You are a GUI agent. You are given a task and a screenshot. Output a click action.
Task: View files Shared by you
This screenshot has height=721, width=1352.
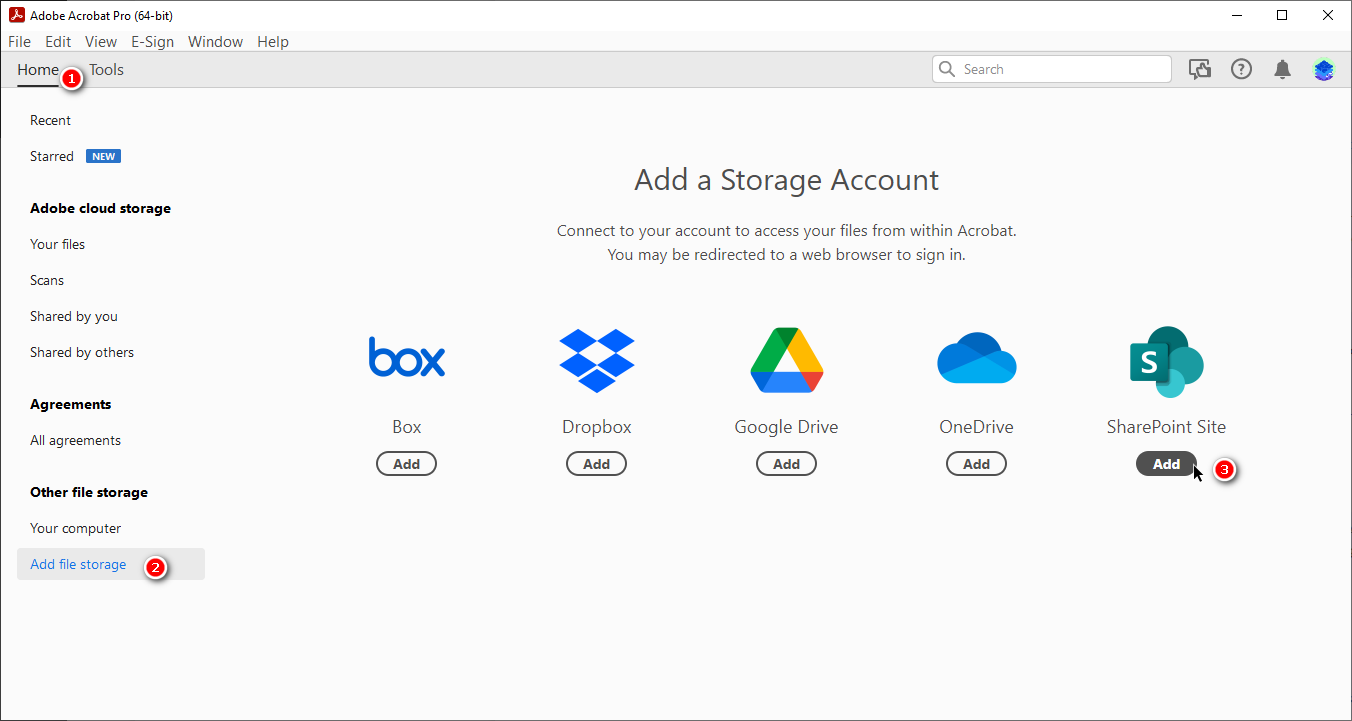pyautogui.click(x=74, y=316)
